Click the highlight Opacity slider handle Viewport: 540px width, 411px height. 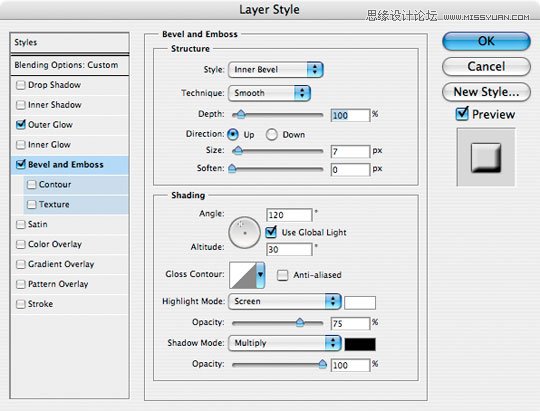(300, 322)
